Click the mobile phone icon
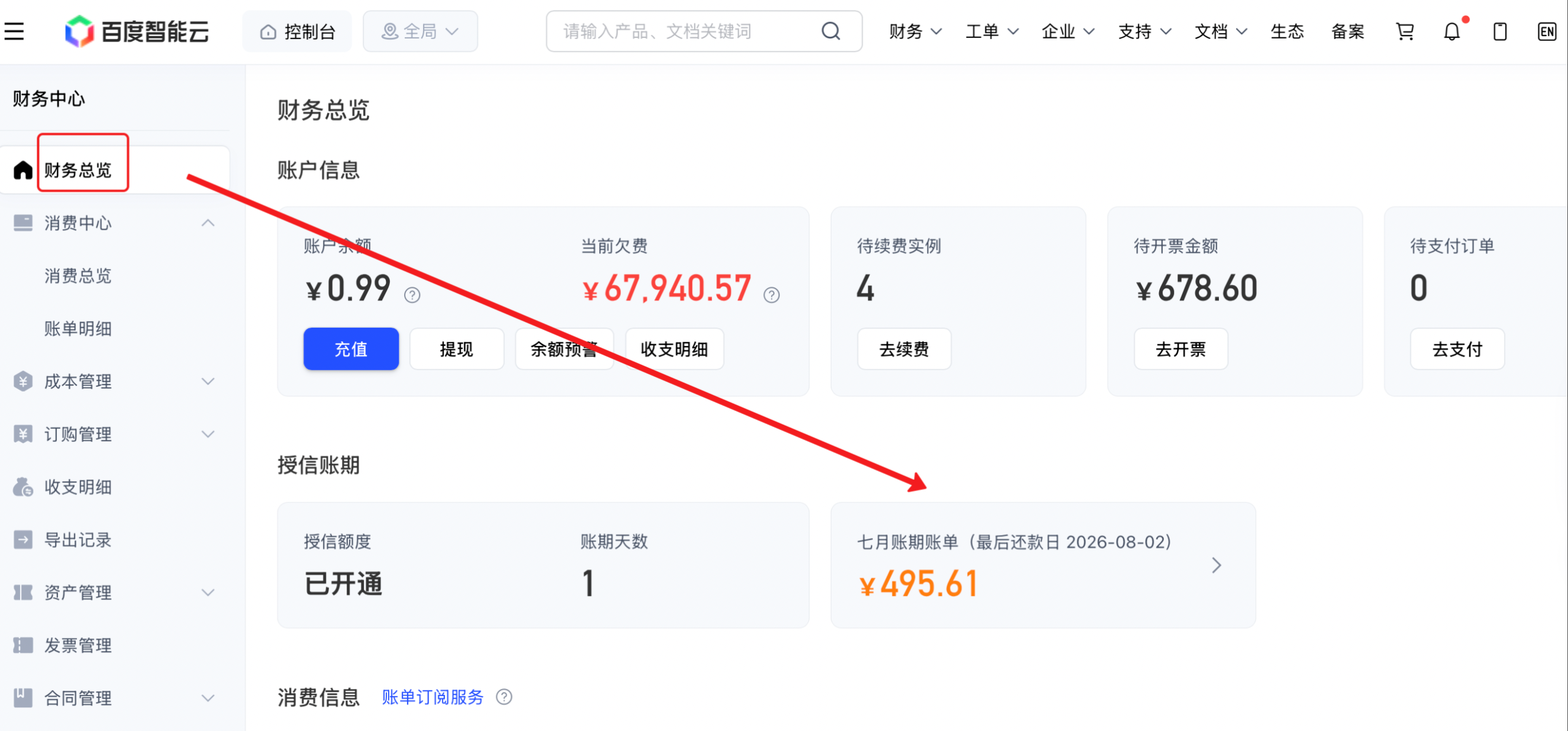This screenshot has width=1568, height=731. pyautogui.click(x=1500, y=31)
